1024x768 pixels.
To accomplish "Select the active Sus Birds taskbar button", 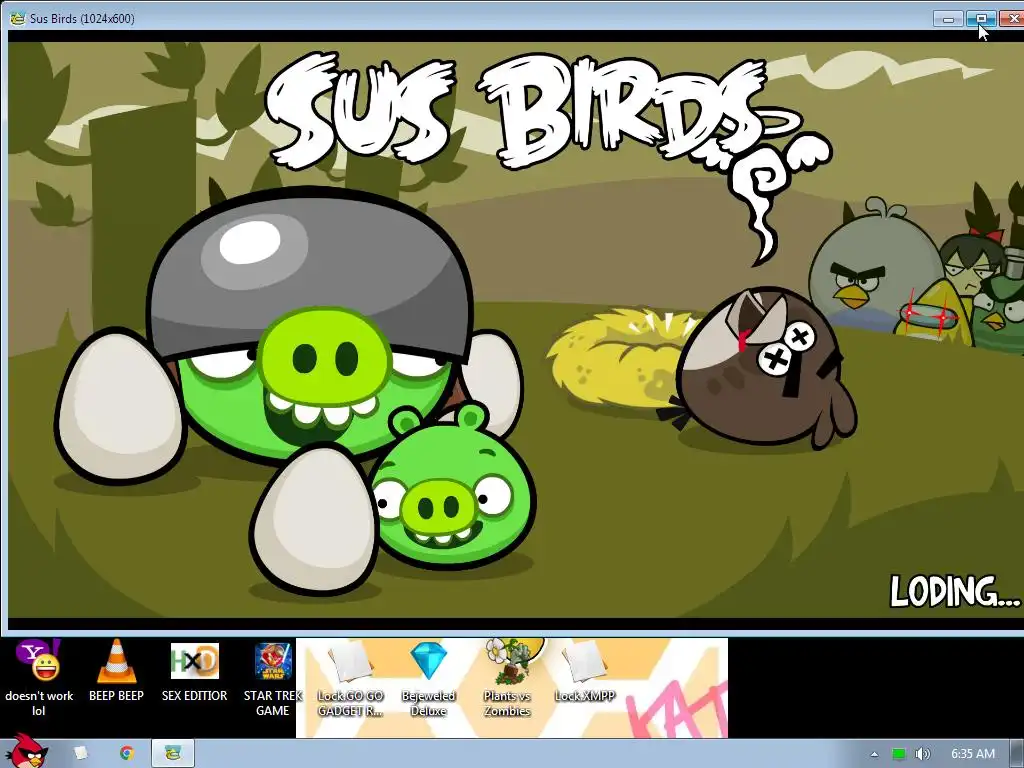I will point(173,754).
